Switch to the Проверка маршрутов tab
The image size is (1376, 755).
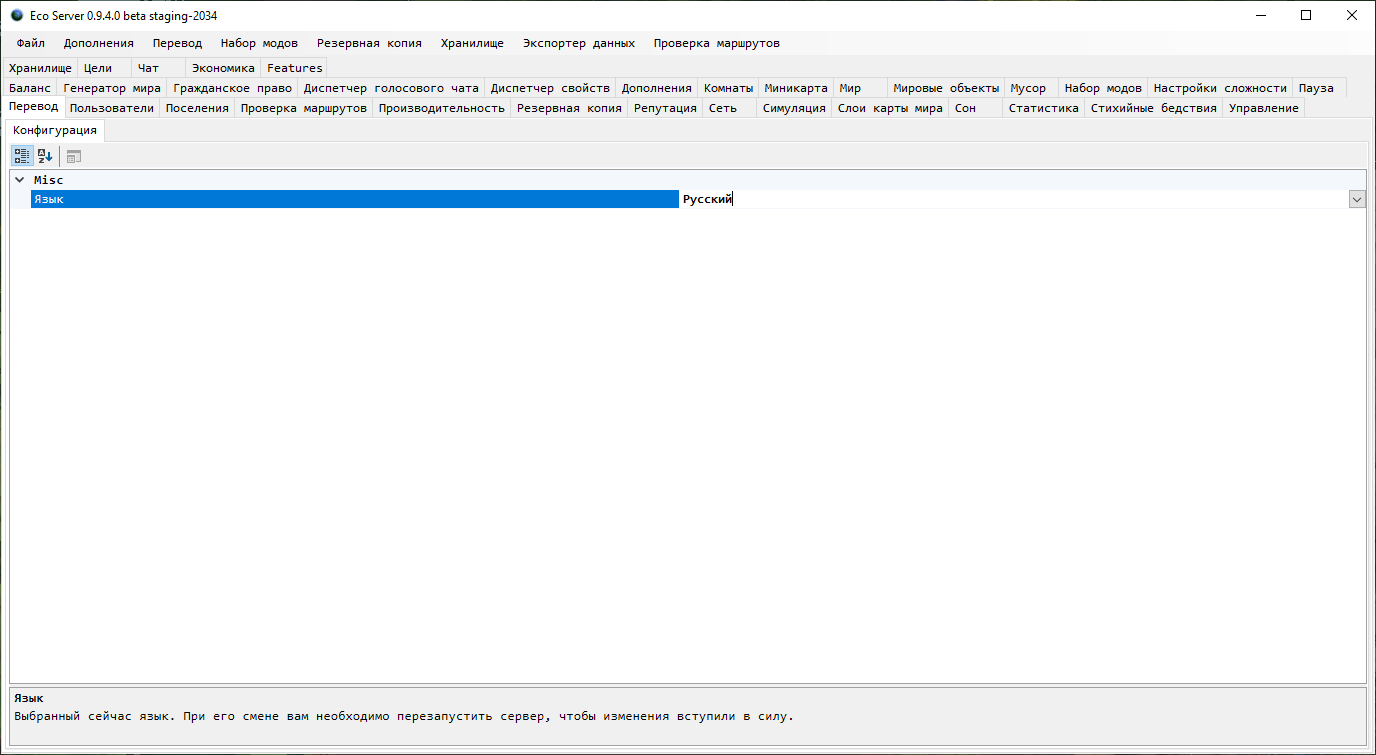pyautogui.click(x=304, y=108)
